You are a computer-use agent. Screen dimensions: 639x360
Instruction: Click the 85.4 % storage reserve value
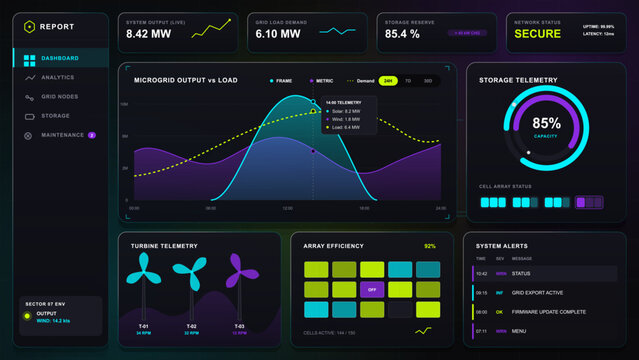[402, 34]
